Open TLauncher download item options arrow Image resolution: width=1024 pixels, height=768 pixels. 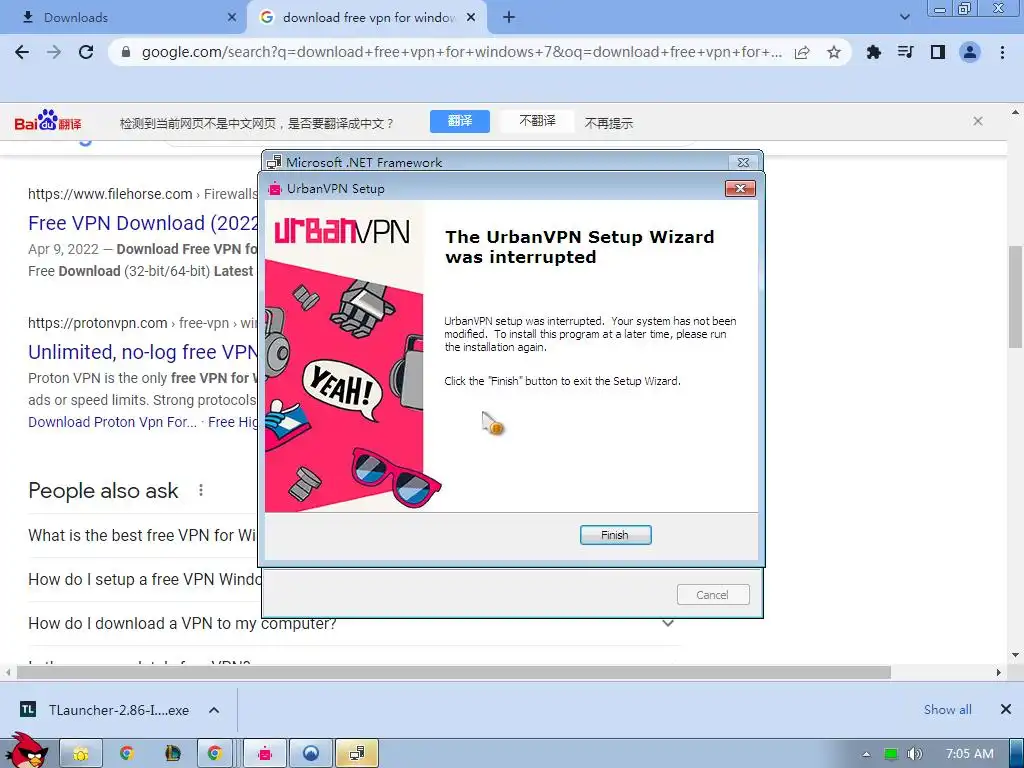214,711
